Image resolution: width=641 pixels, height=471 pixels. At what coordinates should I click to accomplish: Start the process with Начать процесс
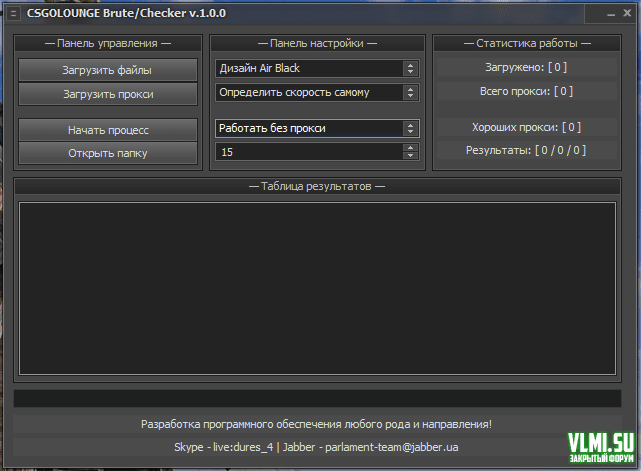click(x=109, y=130)
